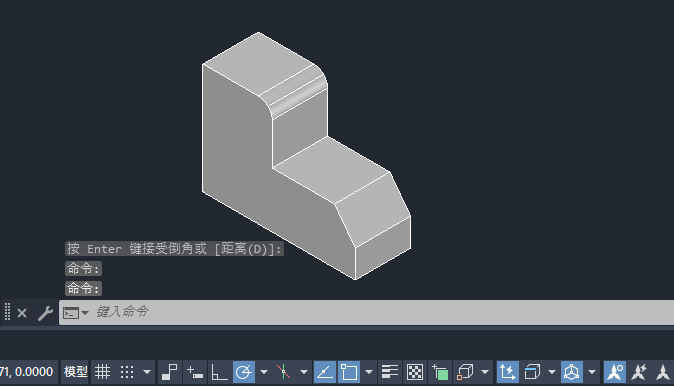The height and width of the screenshot is (386, 674).
Task: Open the gizmo type dropdown arrow
Action: [x=591, y=372]
